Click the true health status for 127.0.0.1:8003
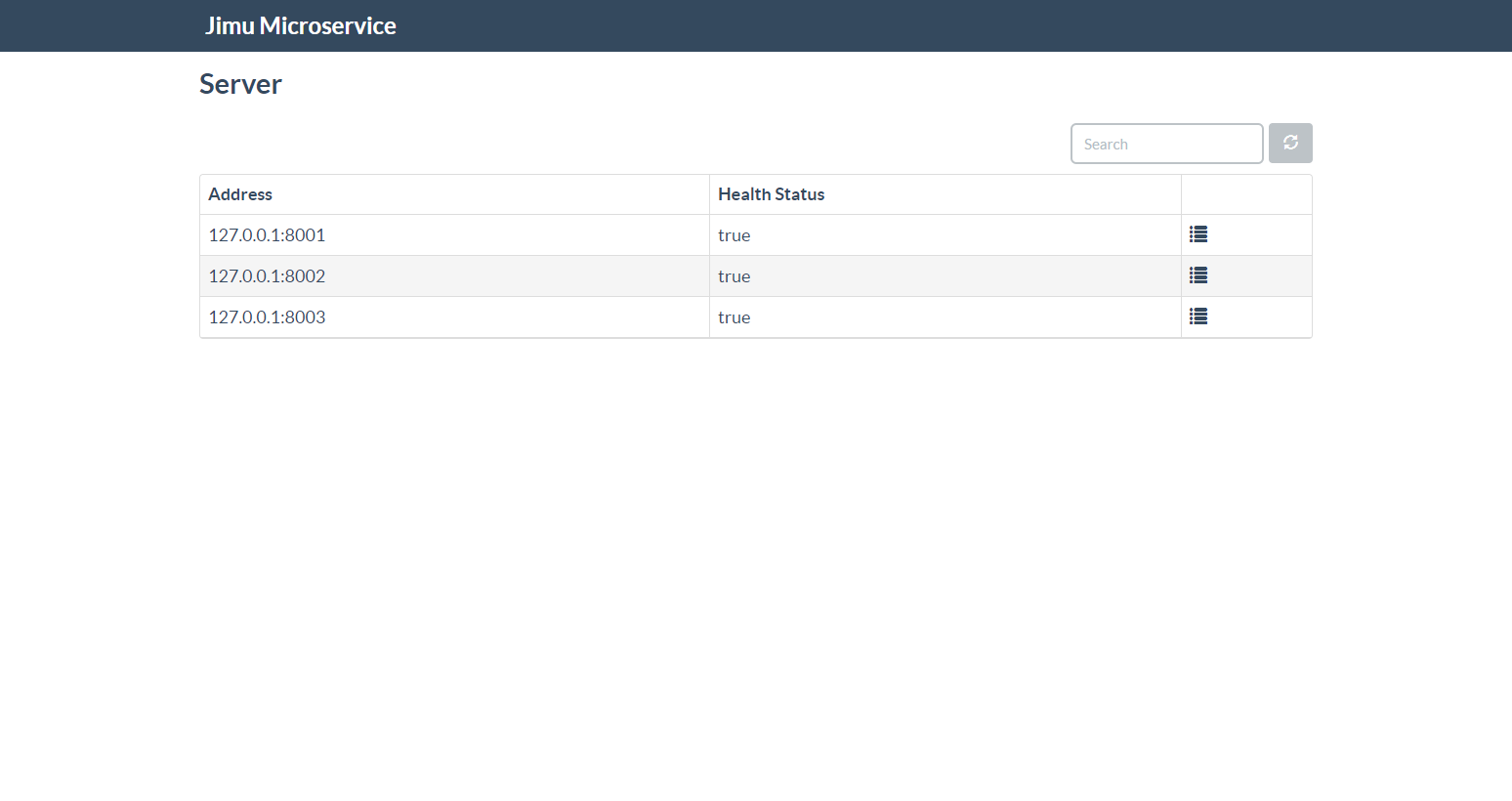 735,317
